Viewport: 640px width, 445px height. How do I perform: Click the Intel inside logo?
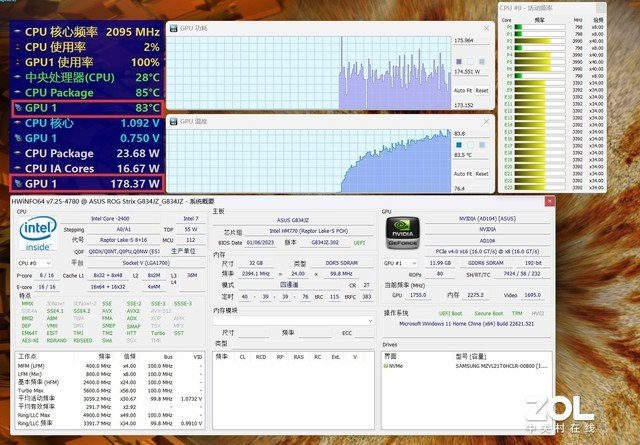pyautogui.click(x=38, y=234)
